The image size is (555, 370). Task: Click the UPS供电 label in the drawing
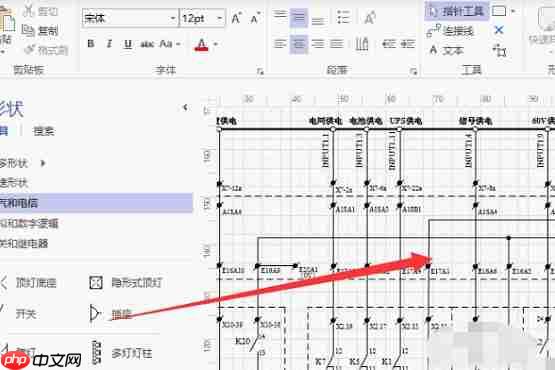pos(406,121)
